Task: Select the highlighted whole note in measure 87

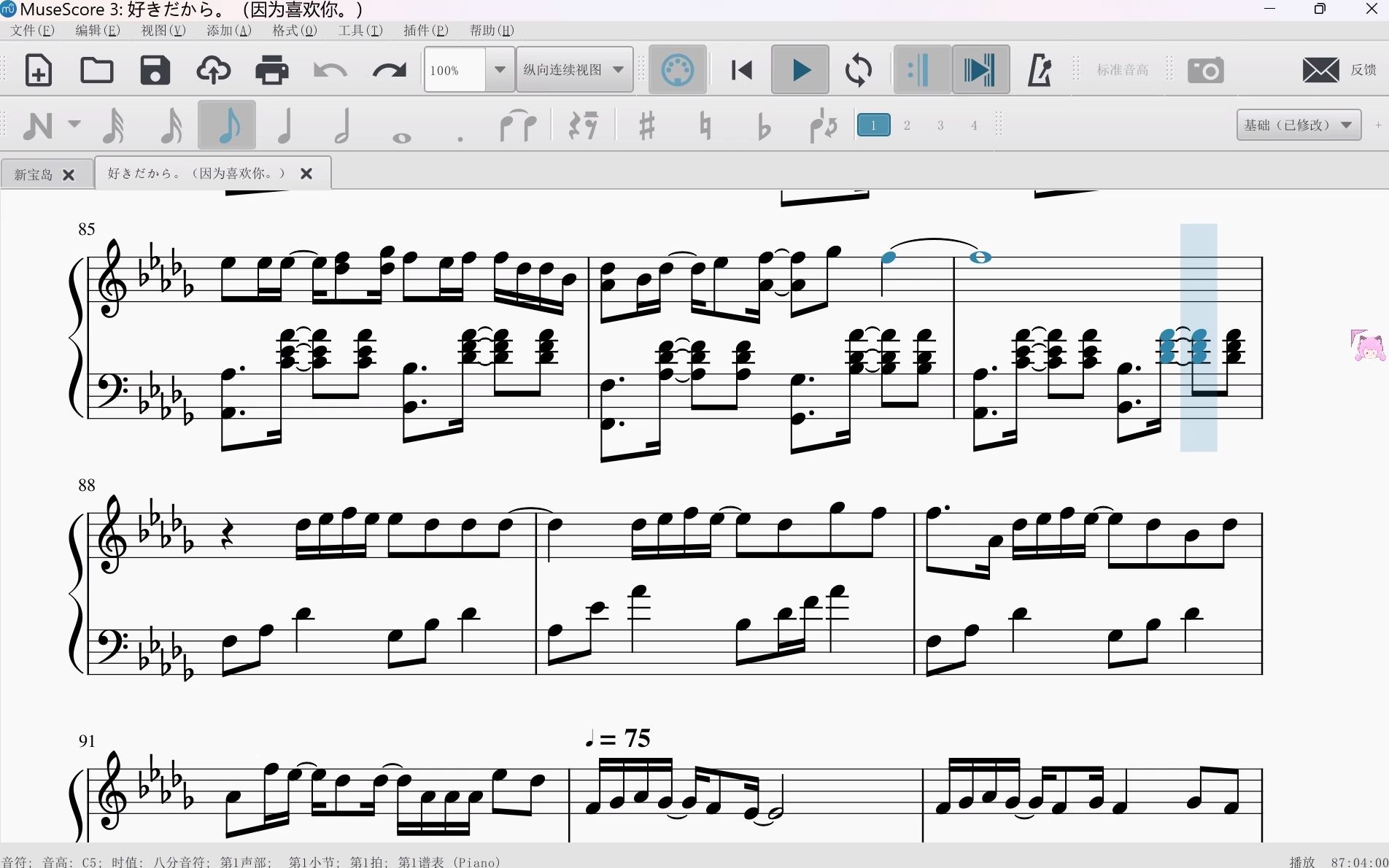Action: (x=980, y=257)
